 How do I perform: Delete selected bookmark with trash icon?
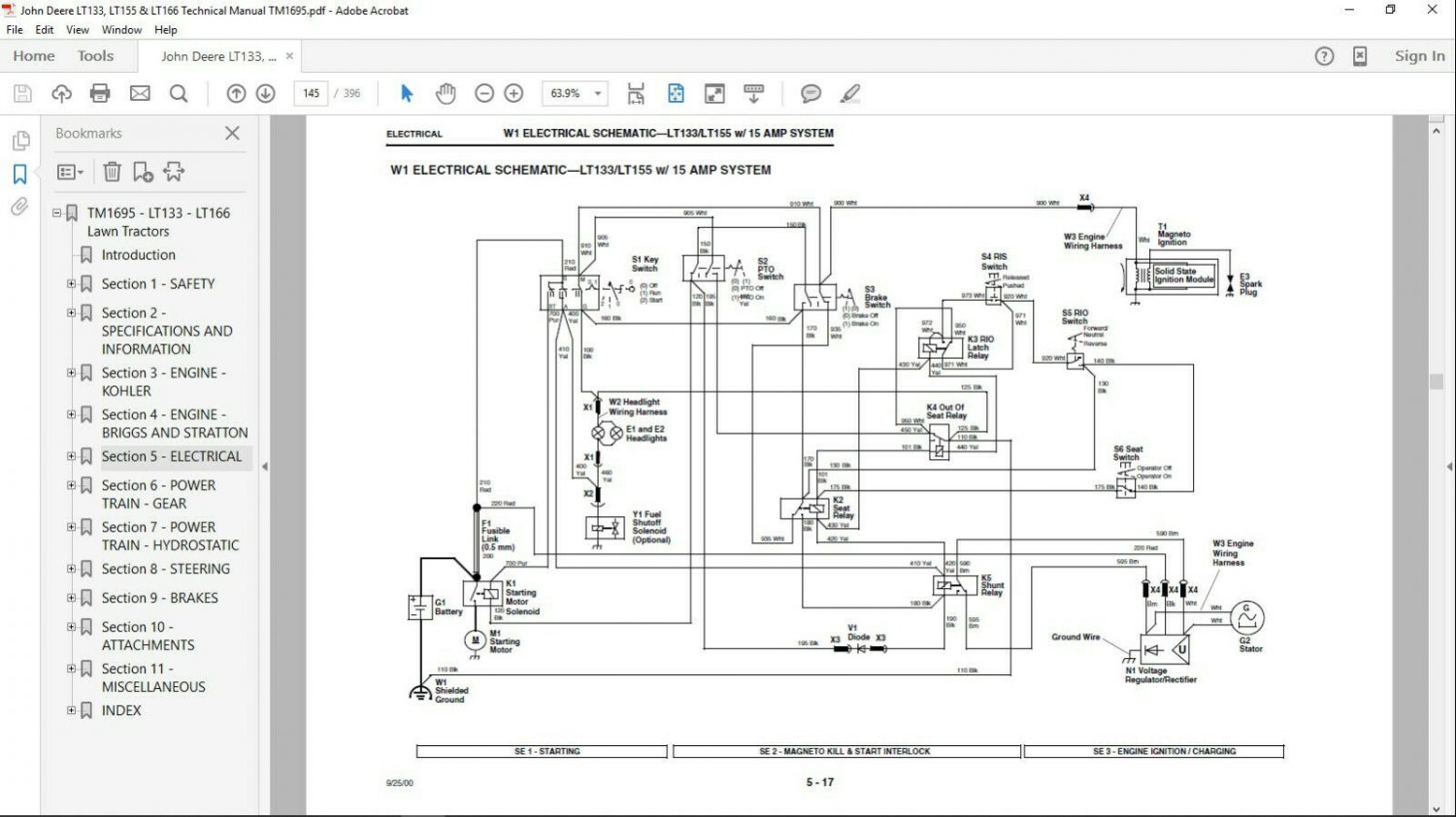(113, 172)
